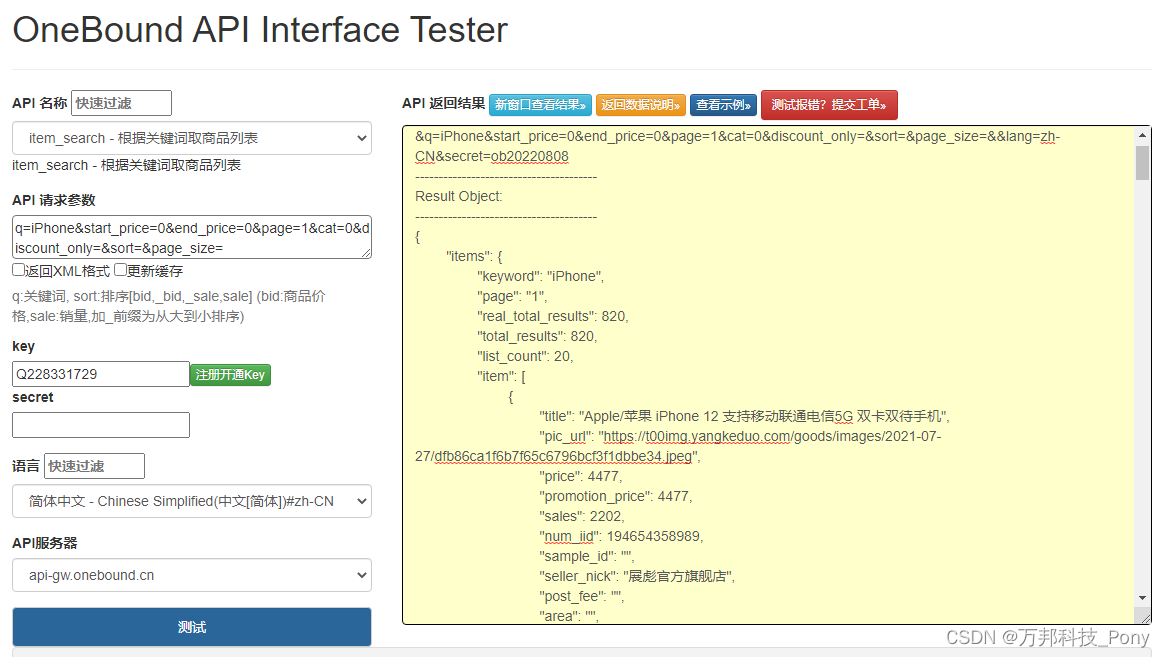
Task: Click the "promotion_price": 4477 line
Action: click(x=616, y=496)
